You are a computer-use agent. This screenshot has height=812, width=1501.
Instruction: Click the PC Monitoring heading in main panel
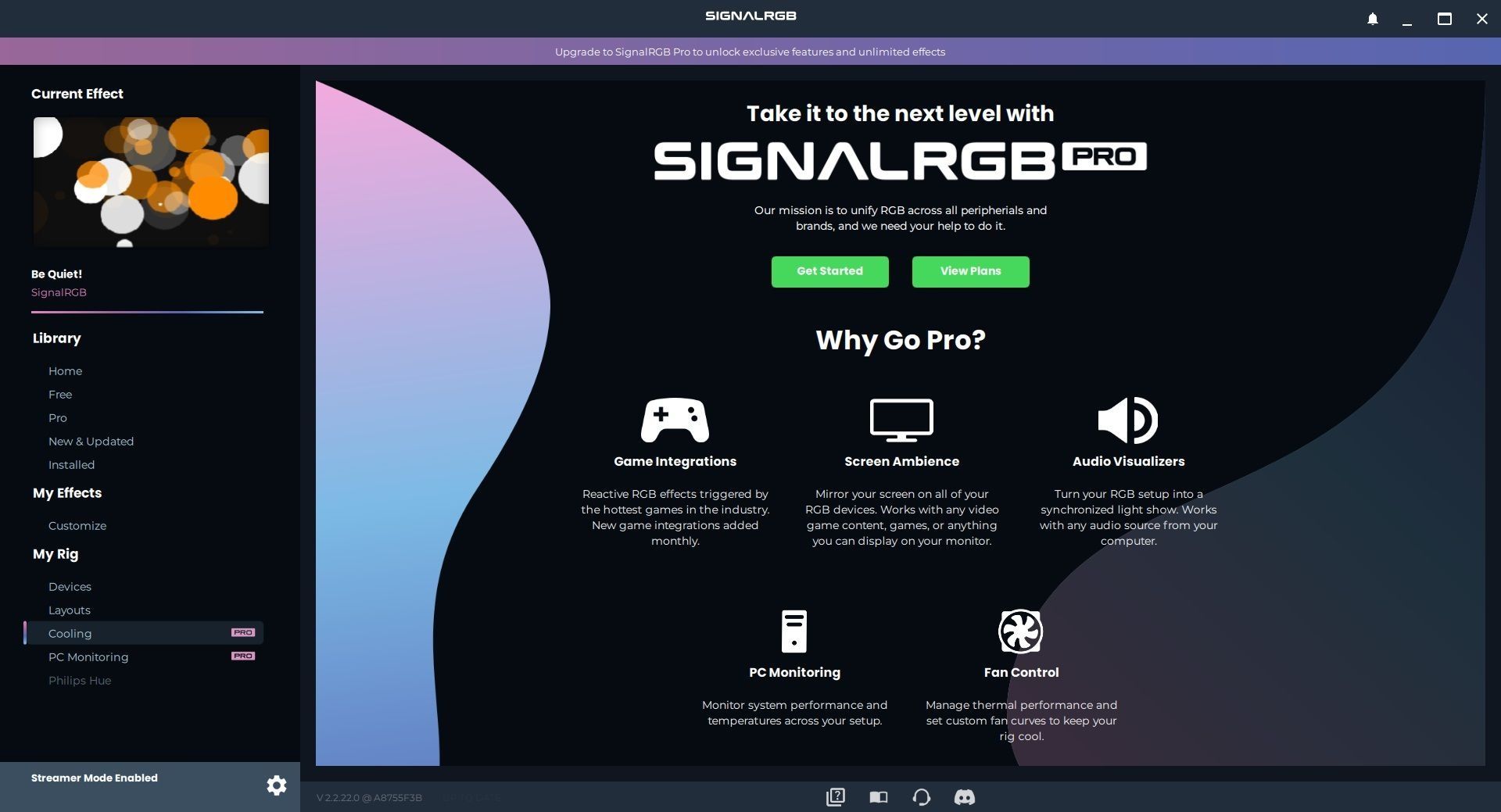point(794,673)
